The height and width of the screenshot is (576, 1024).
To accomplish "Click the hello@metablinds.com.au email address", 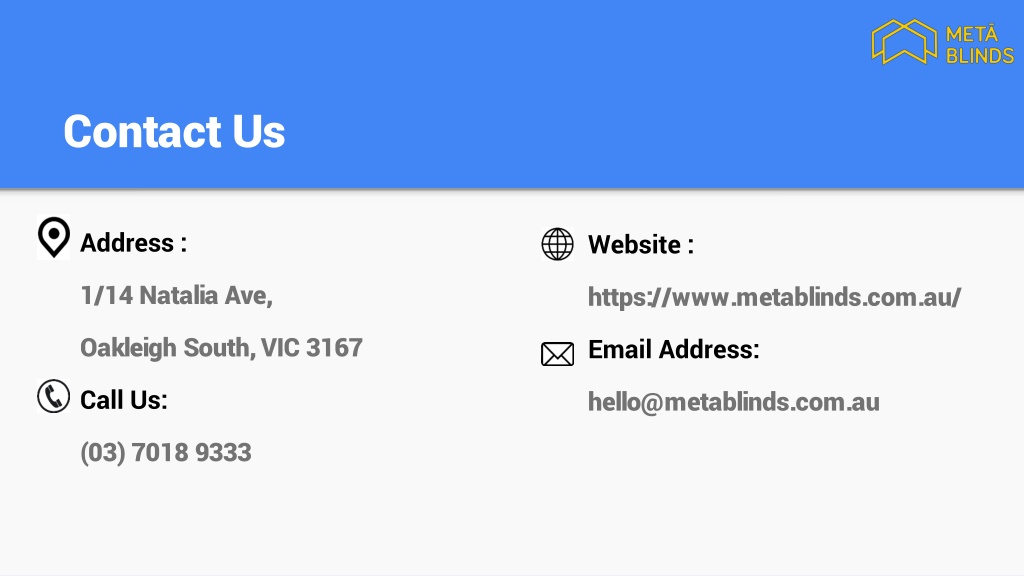I will click(733, 402).
